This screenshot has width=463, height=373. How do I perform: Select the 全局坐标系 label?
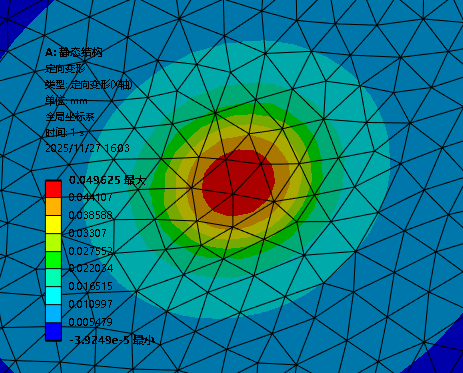point(70,117)
